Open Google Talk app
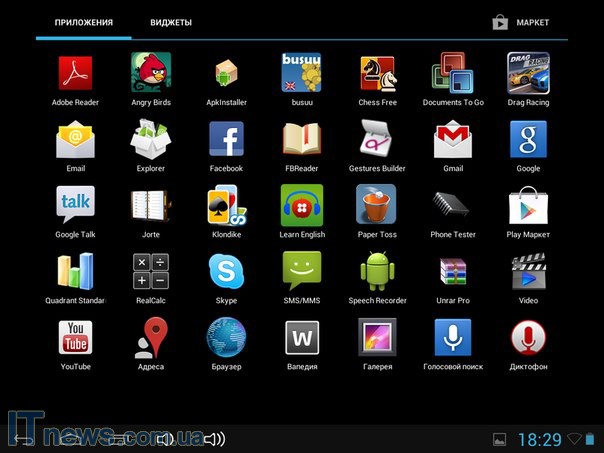 (75, 205)
